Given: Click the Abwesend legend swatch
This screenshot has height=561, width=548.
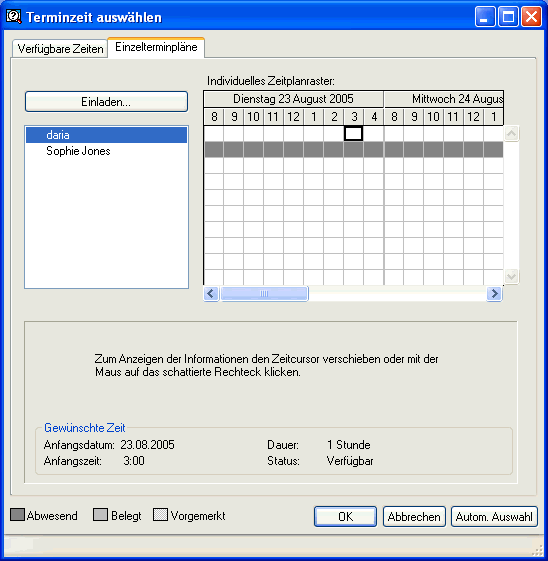Looking at the screenshot, I should click(x=17, y=514).
